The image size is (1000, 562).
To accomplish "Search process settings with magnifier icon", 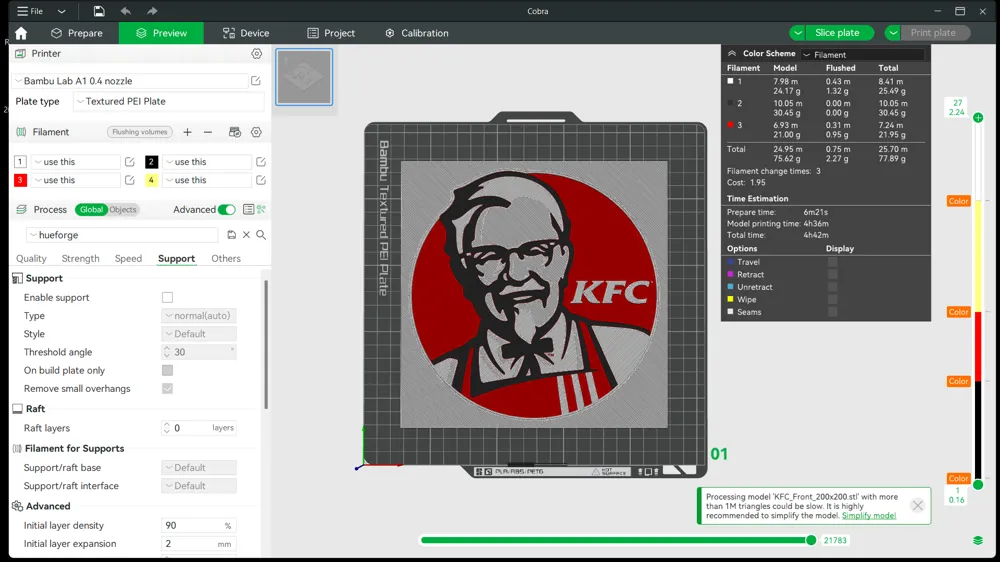I will pyautogui.click(x=261, y=235).
